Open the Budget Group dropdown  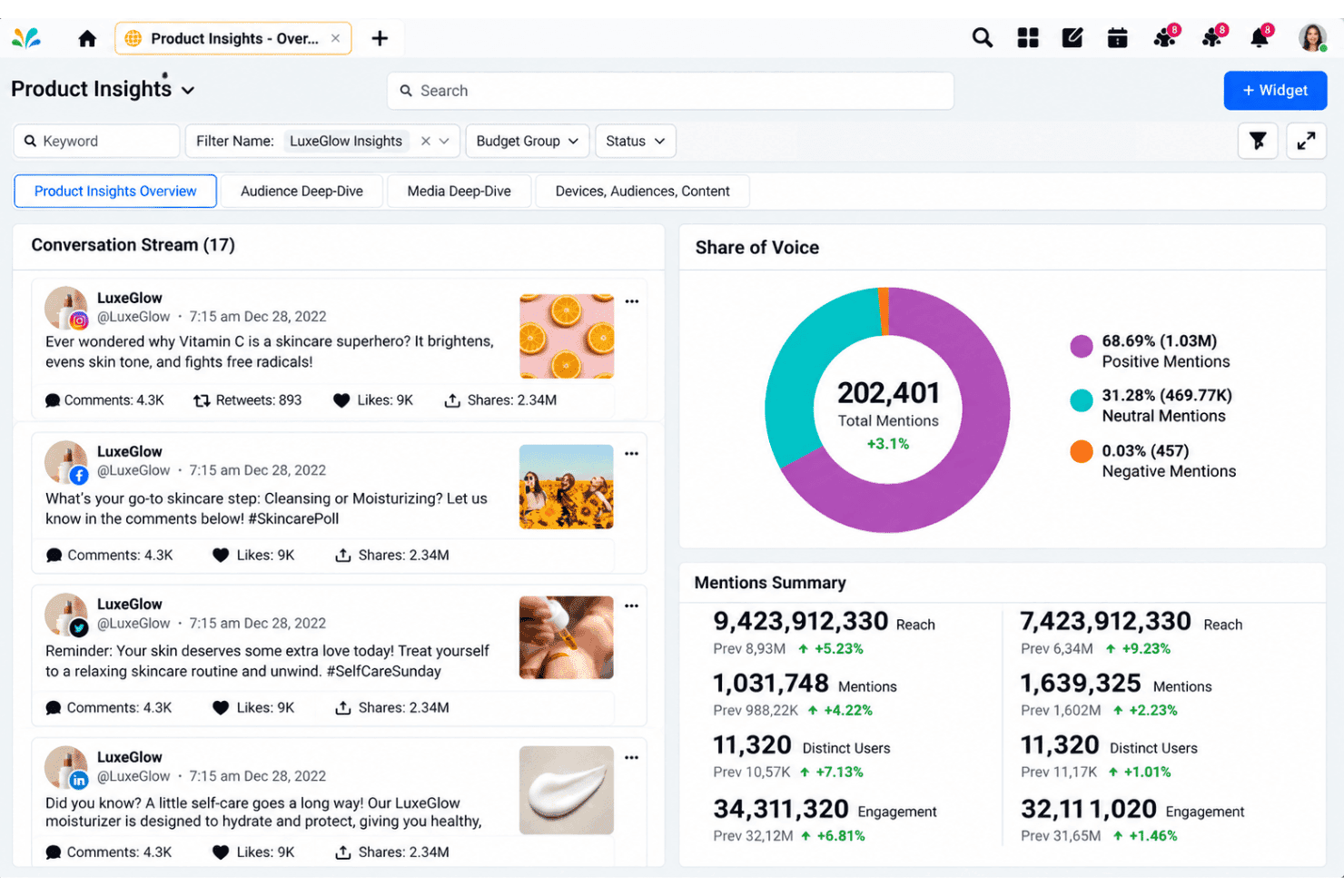coord(528,141)
